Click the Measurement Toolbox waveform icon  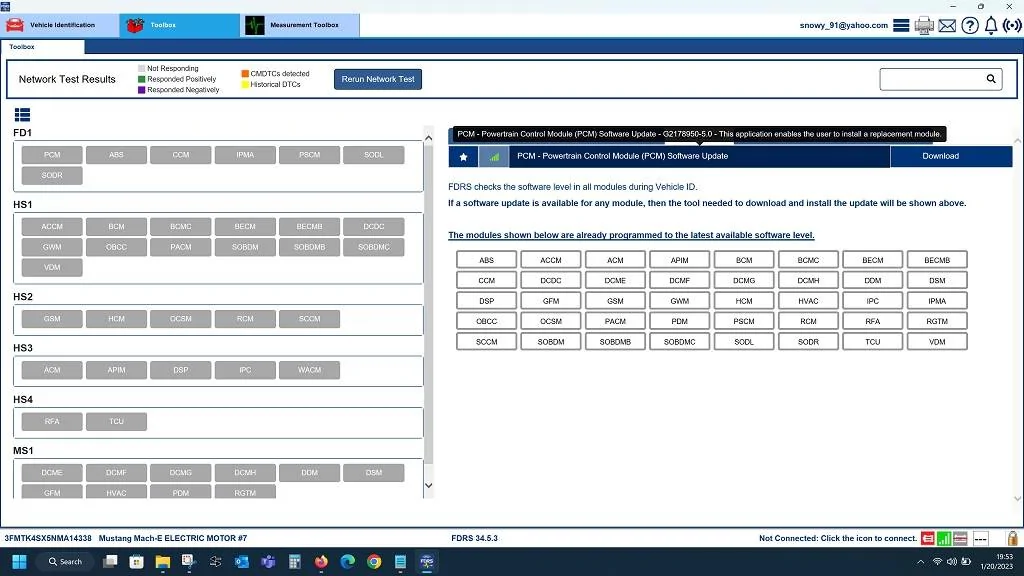(x=255, y=25)
